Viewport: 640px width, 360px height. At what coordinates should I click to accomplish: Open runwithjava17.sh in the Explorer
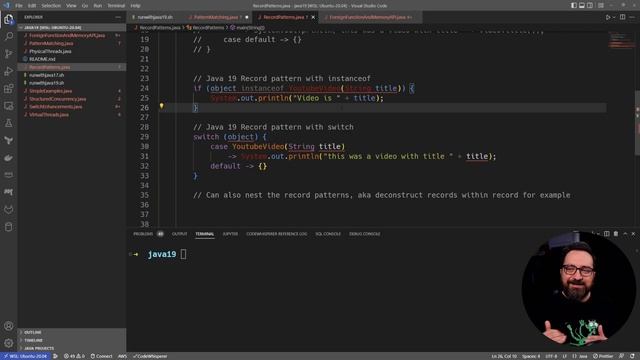pyautogui.click(x=47, y=75)
